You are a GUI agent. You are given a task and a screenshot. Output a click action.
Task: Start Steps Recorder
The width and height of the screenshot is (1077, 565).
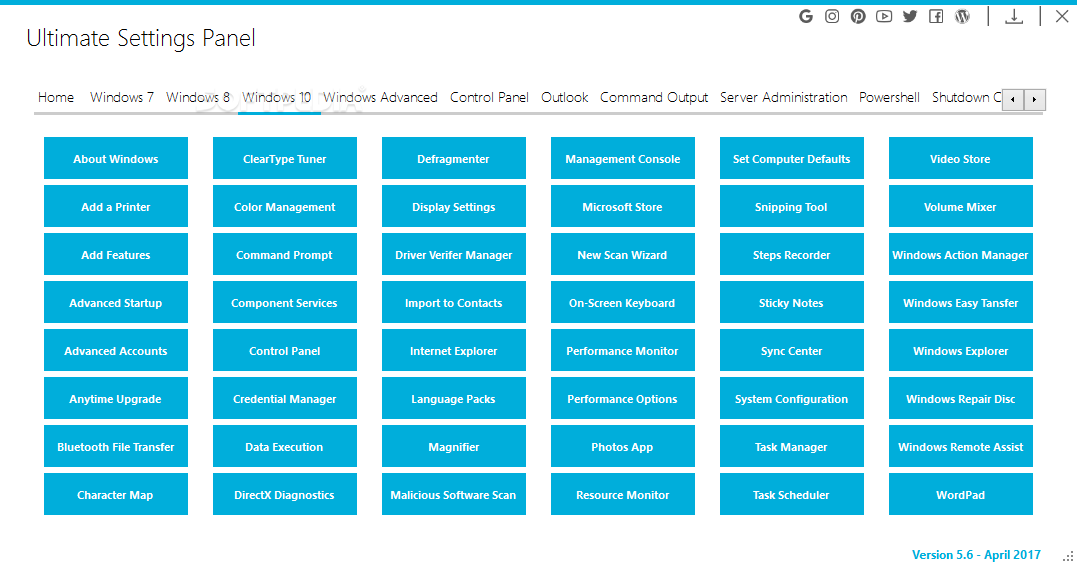[792, 255]
